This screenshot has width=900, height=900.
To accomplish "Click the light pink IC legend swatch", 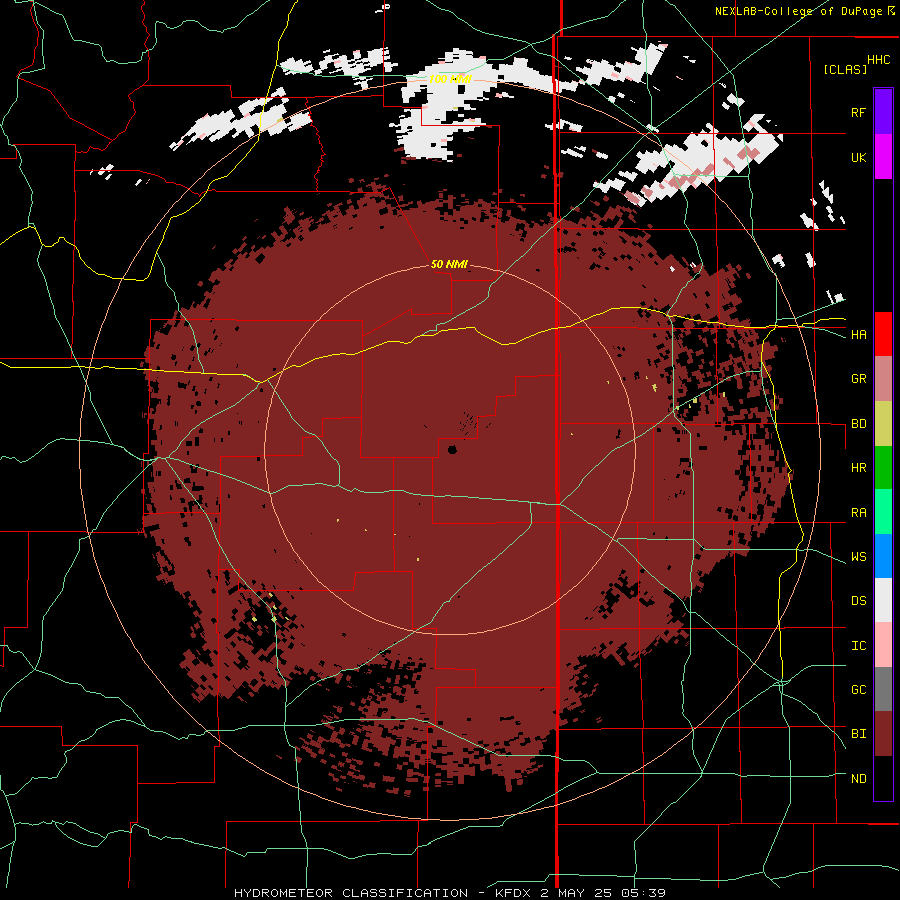I will 883,645.
